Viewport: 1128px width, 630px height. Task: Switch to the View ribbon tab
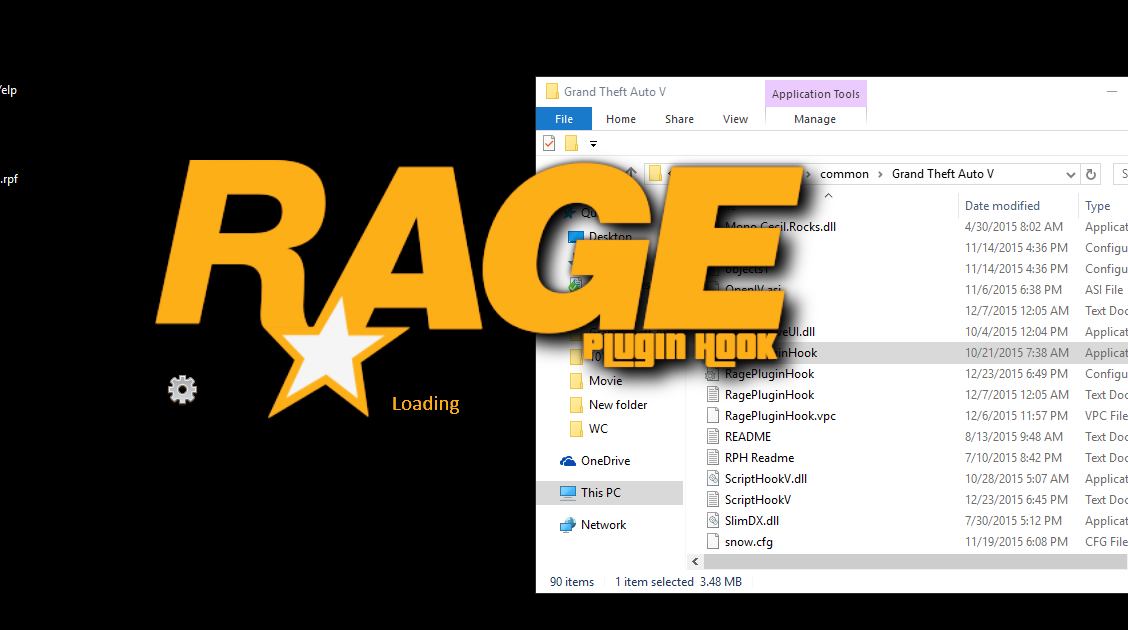point(735,119)
